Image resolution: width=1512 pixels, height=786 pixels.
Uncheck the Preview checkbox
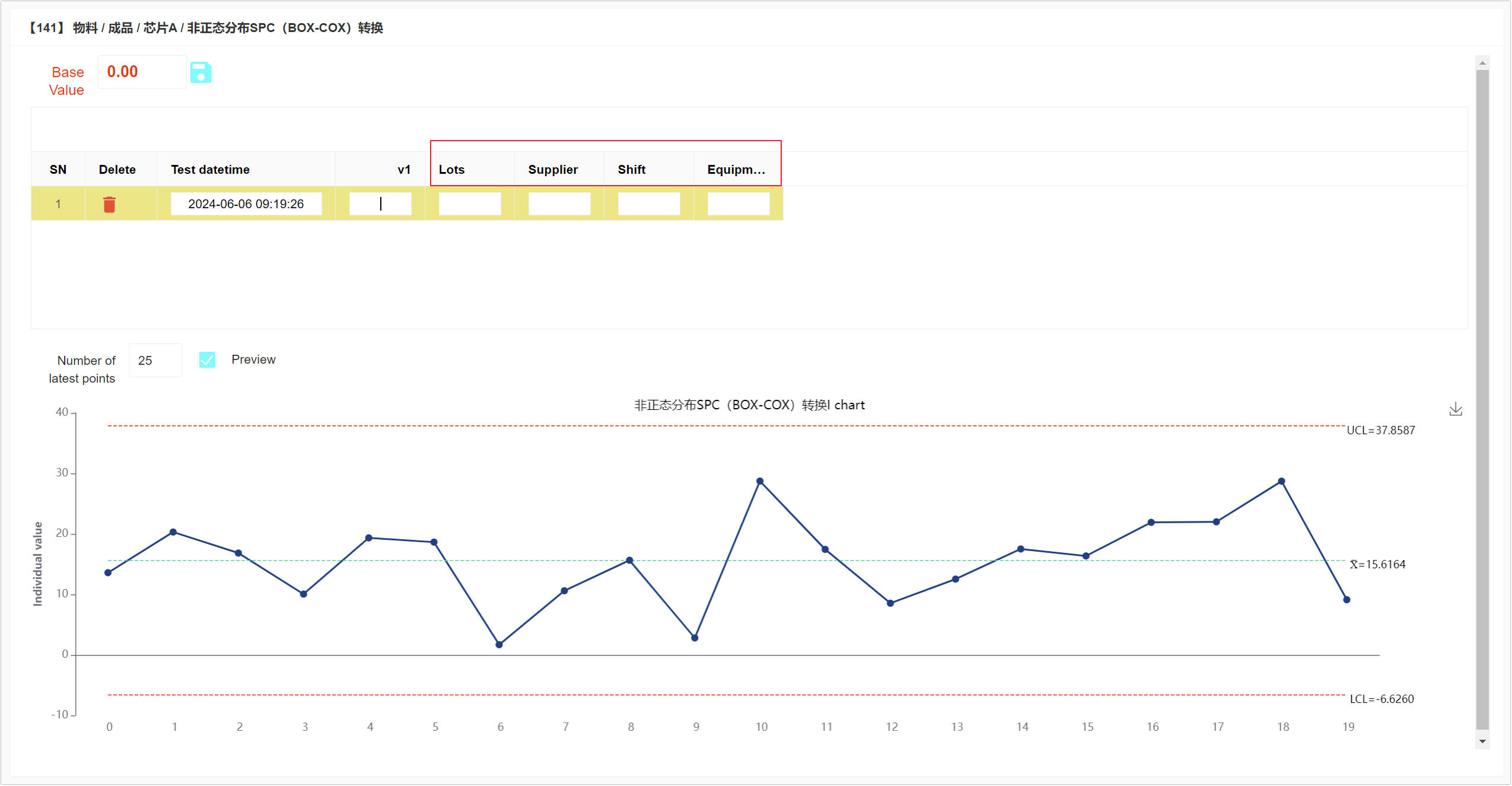click(207, 359)
